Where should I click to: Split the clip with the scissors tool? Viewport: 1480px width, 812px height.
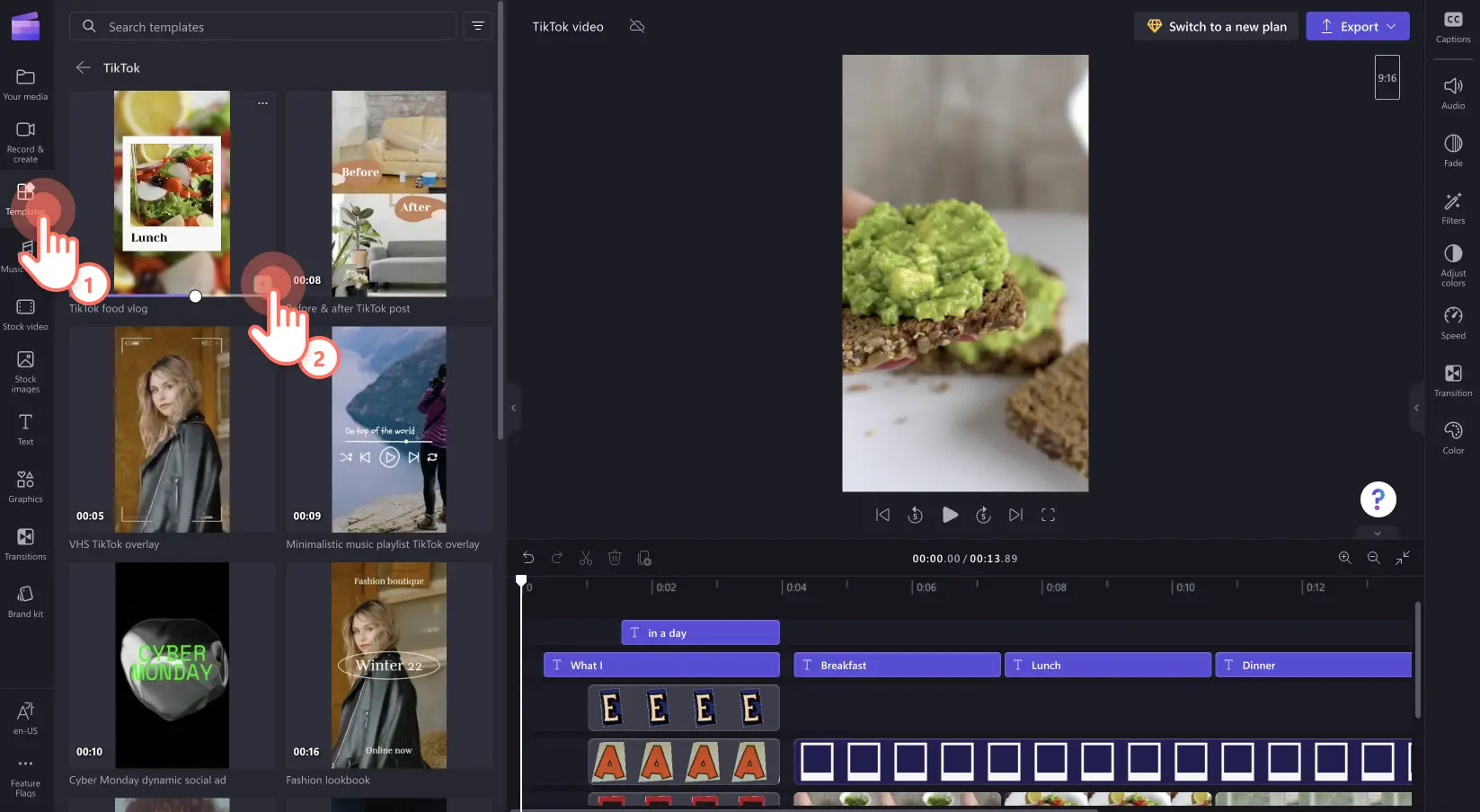[x=585, y=558]
